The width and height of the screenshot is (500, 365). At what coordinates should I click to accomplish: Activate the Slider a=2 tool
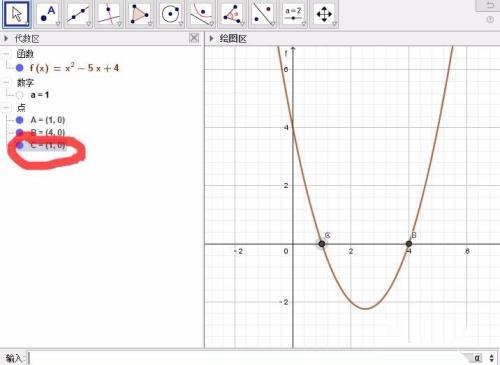294,14
